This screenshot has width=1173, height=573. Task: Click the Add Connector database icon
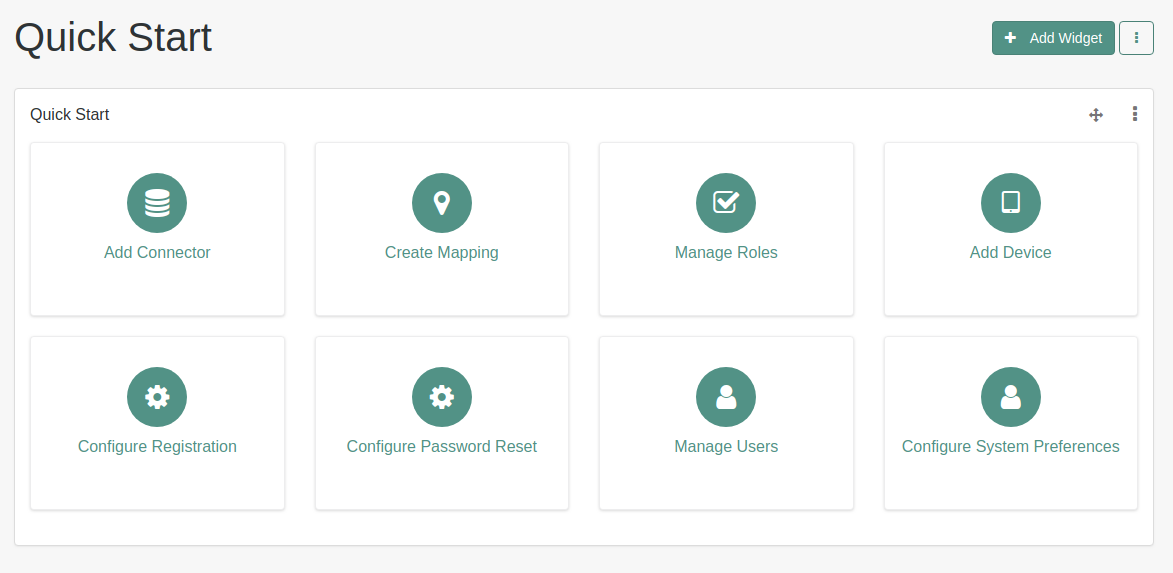[x=157, y=203]
